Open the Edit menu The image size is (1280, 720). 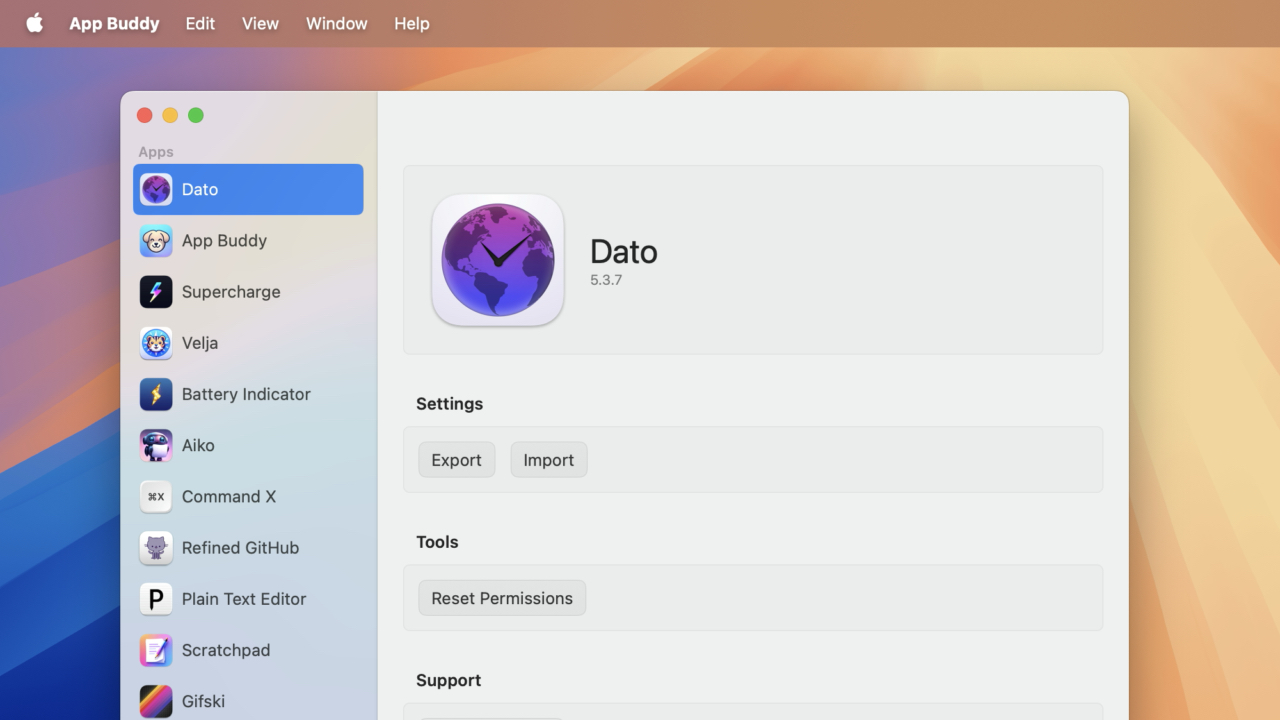[200, 23]
